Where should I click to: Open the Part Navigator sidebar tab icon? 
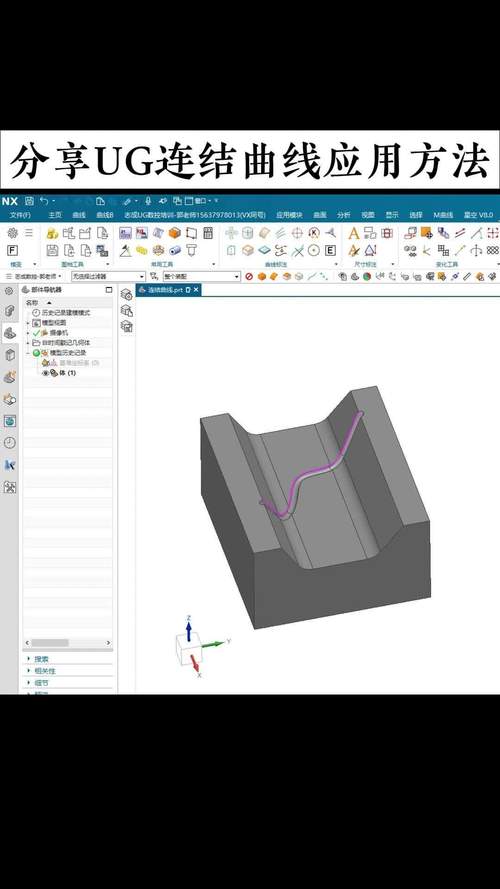click(10, 333)
